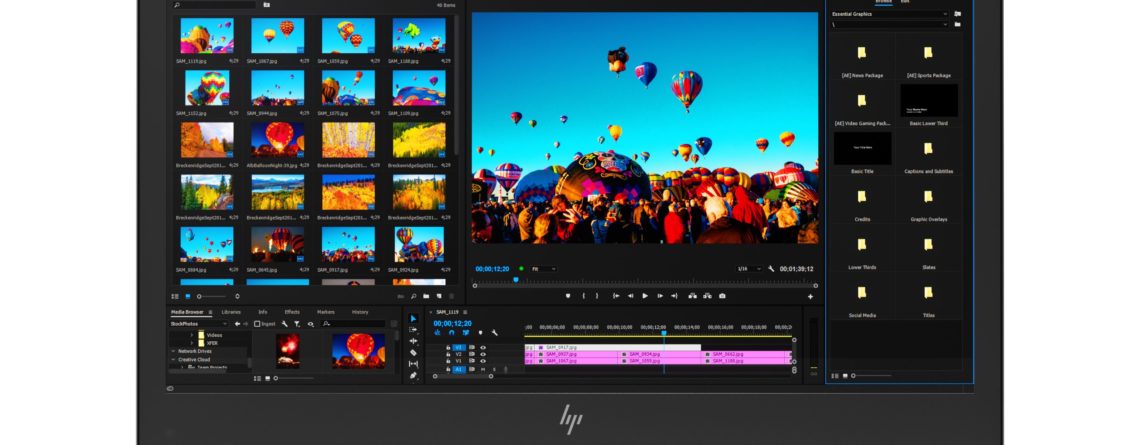Filter Media Browser file types funnel icon
This screenshot has height=445, width=1140.
(297, 324)
